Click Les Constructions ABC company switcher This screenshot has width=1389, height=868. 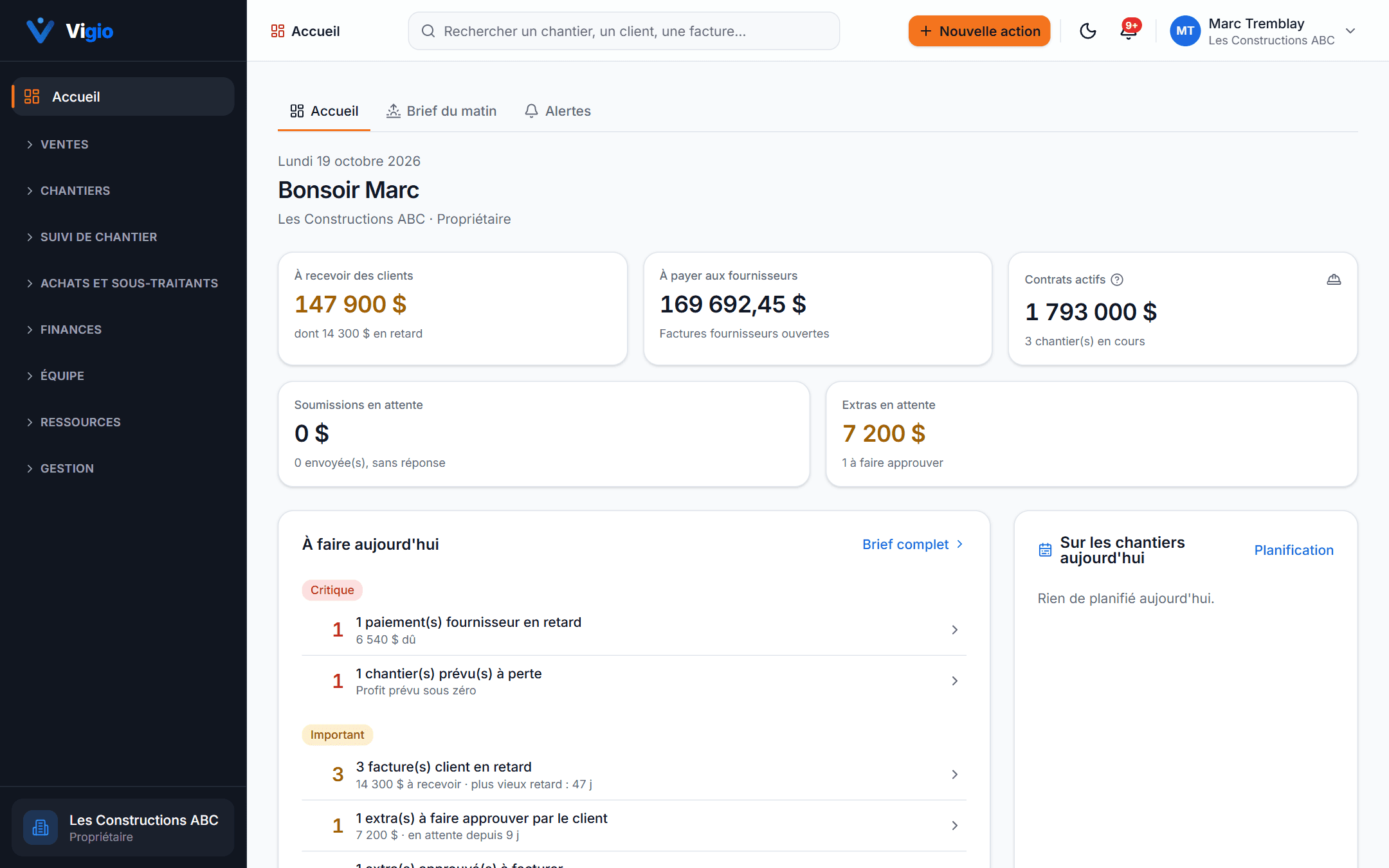point(123,827)
